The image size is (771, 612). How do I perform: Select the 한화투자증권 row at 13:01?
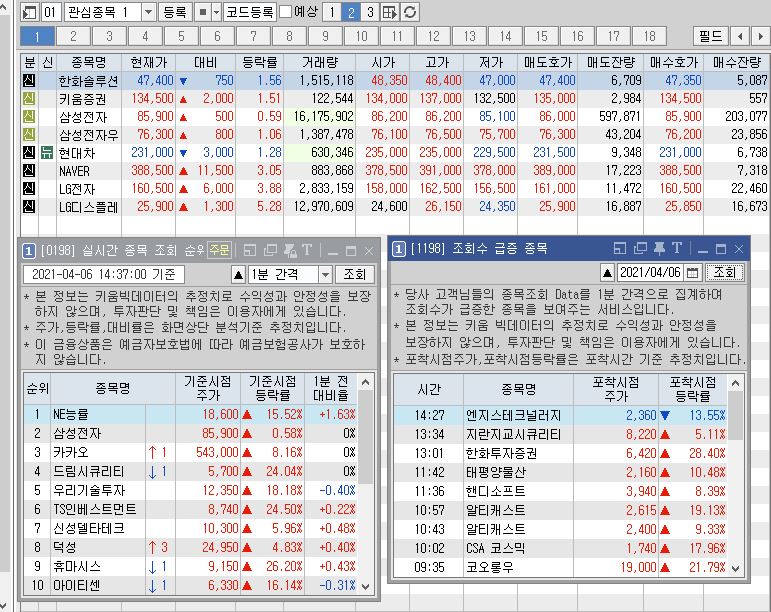click(561, 453)
